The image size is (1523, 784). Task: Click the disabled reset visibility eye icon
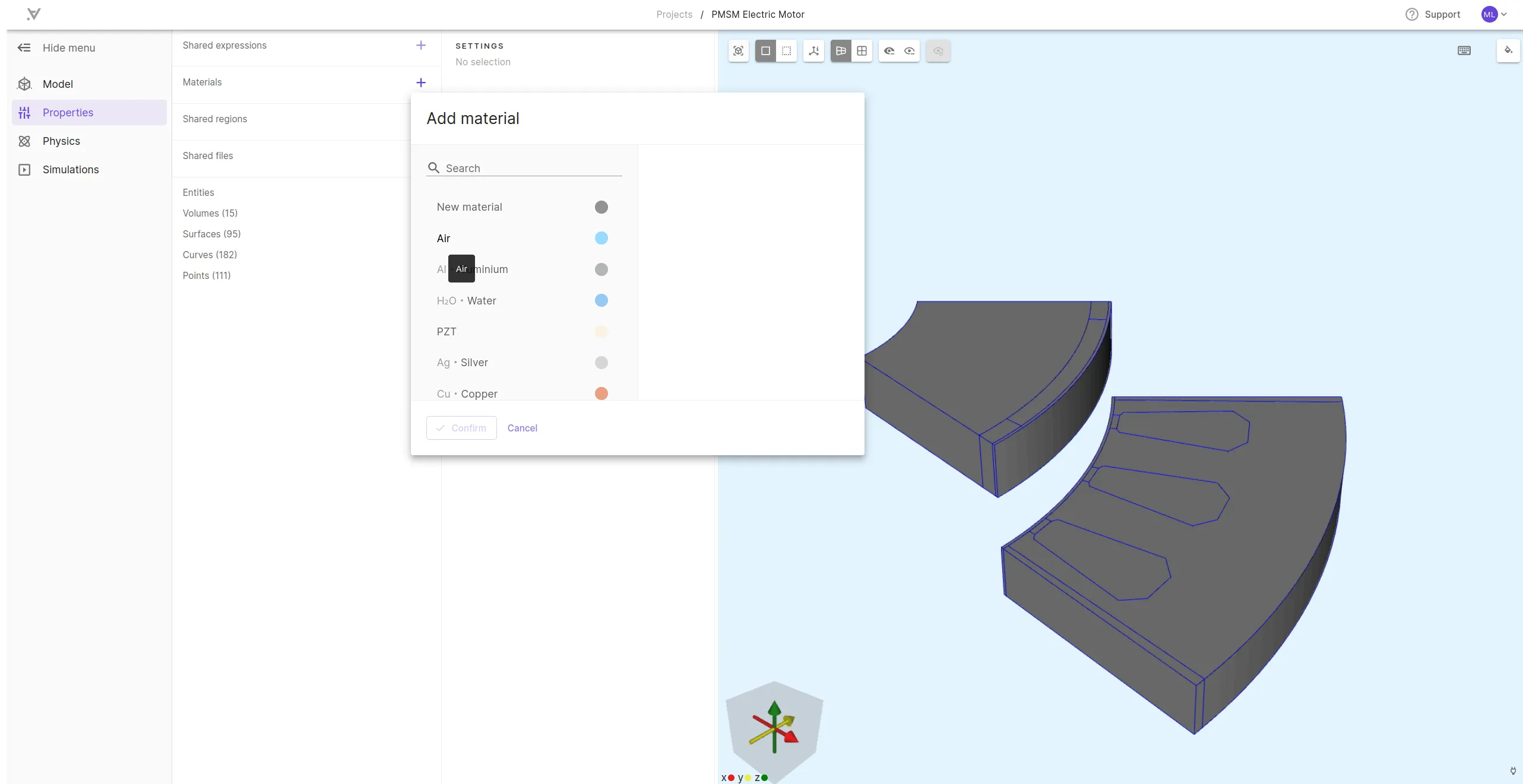(x=938, y=51)
